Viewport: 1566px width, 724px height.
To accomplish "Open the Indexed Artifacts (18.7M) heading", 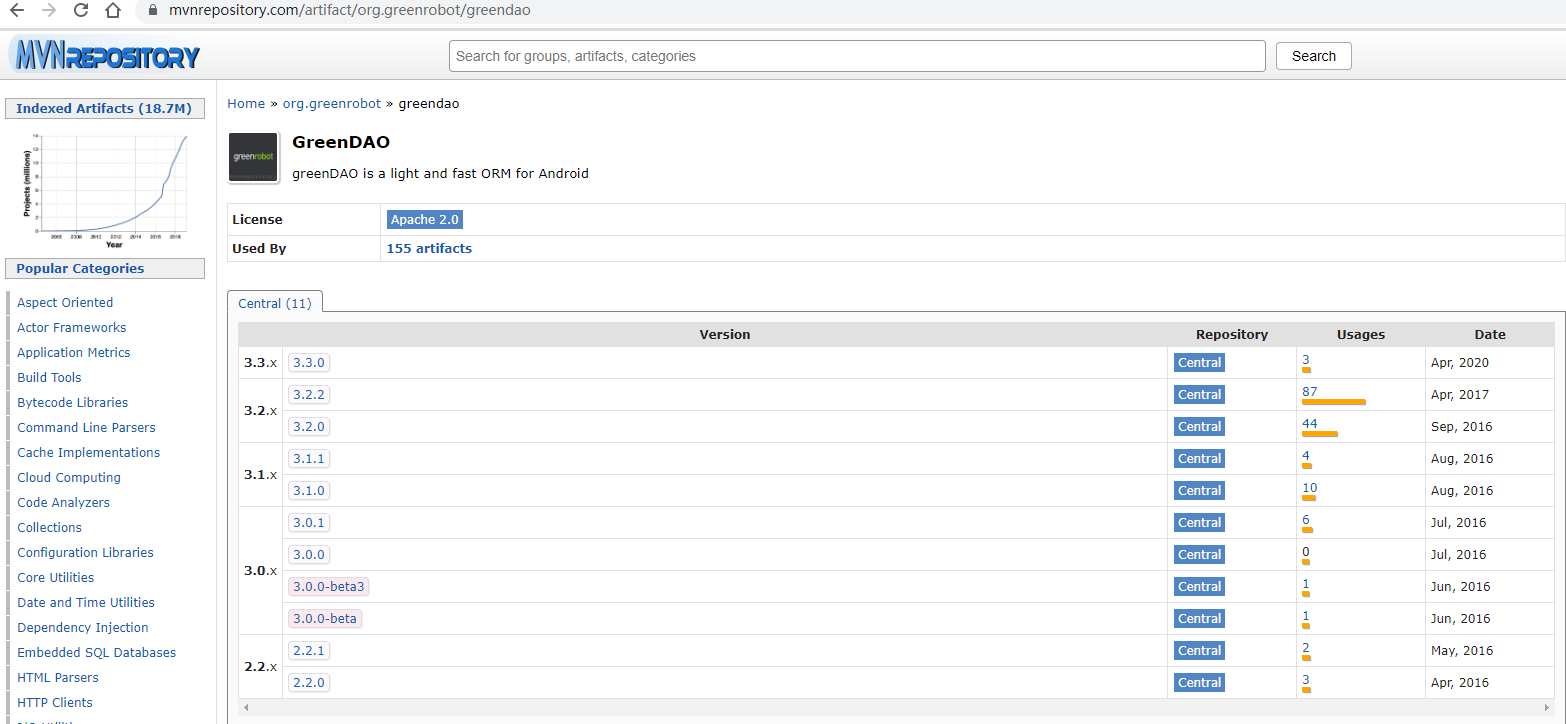I will point(103,108).
